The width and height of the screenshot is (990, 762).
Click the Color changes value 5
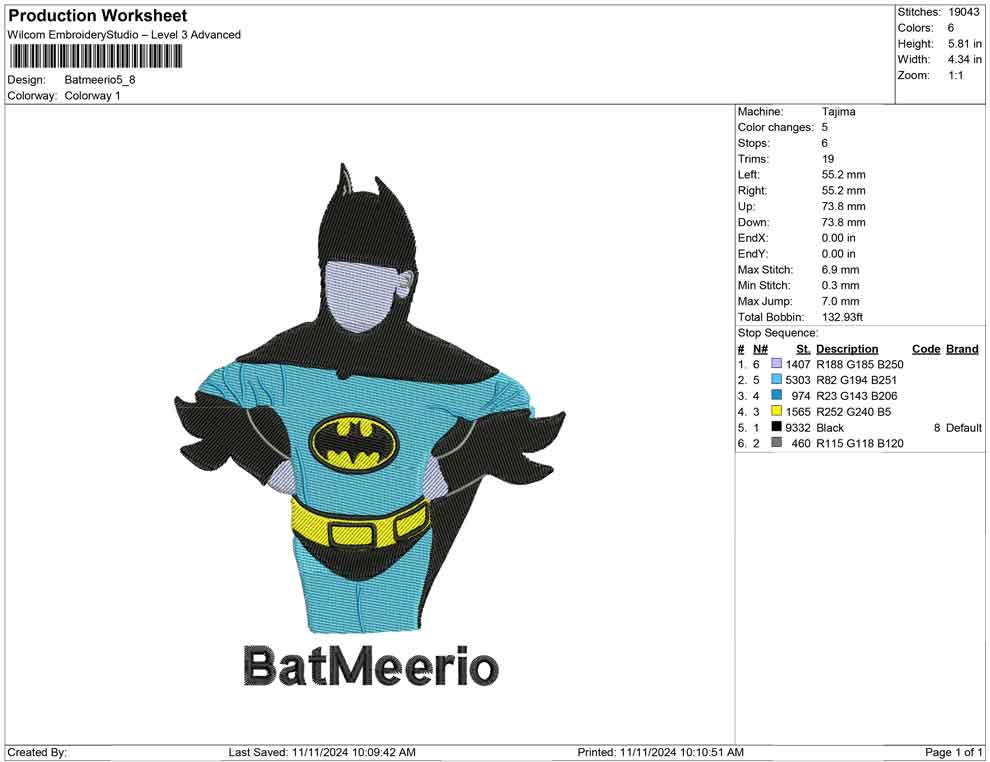pos(825,127)
